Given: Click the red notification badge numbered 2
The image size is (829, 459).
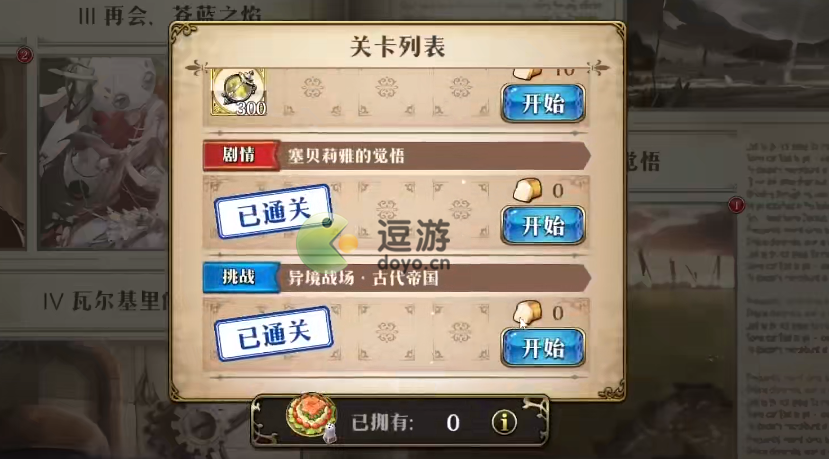Looking at the screenshot, I should point(25,54).
